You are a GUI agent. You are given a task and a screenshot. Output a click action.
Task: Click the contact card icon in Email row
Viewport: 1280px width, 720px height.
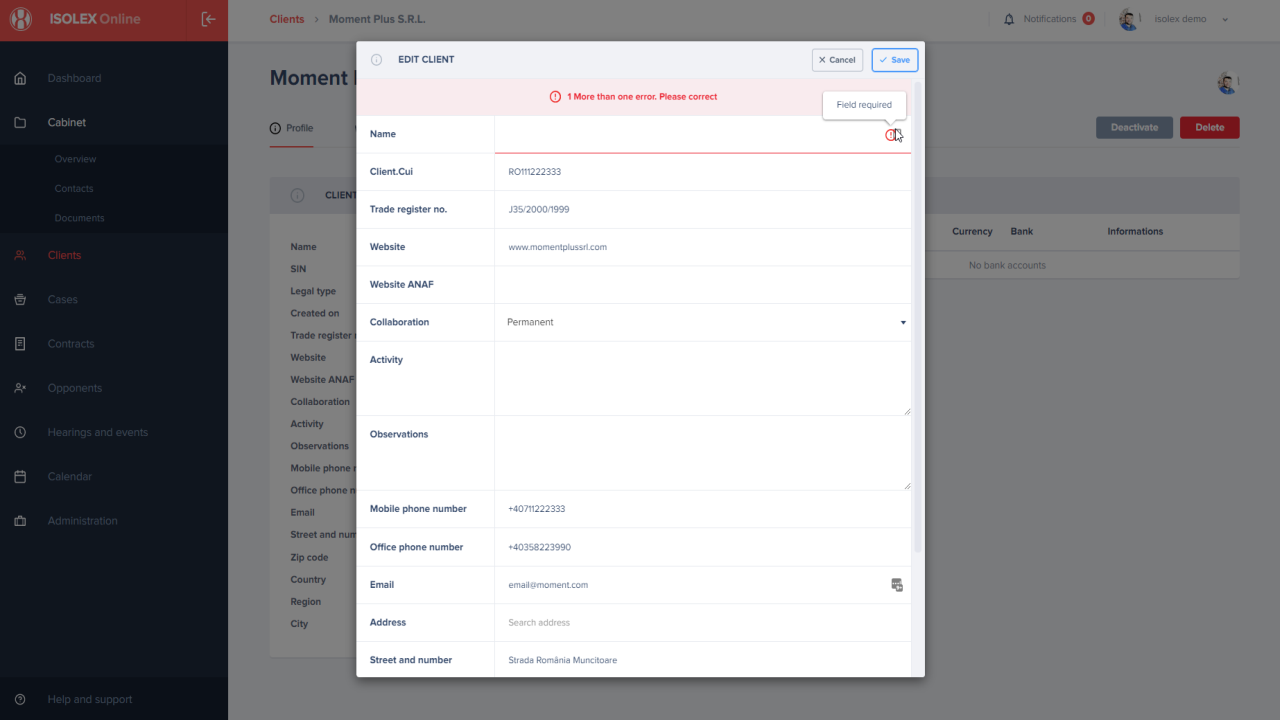[897, 585]
